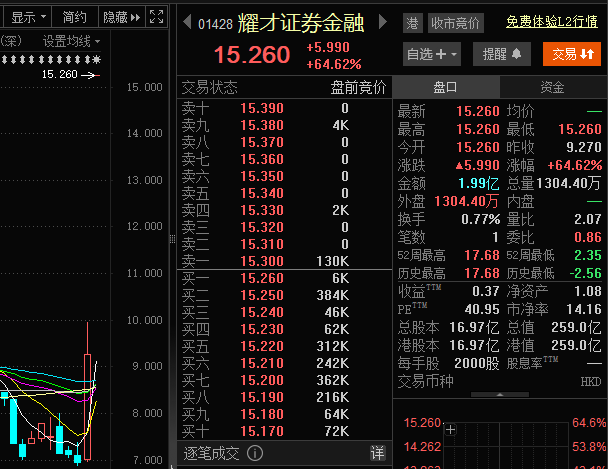
Task: Click 隐藏 to hide panel
Action: tap(122, 17)
